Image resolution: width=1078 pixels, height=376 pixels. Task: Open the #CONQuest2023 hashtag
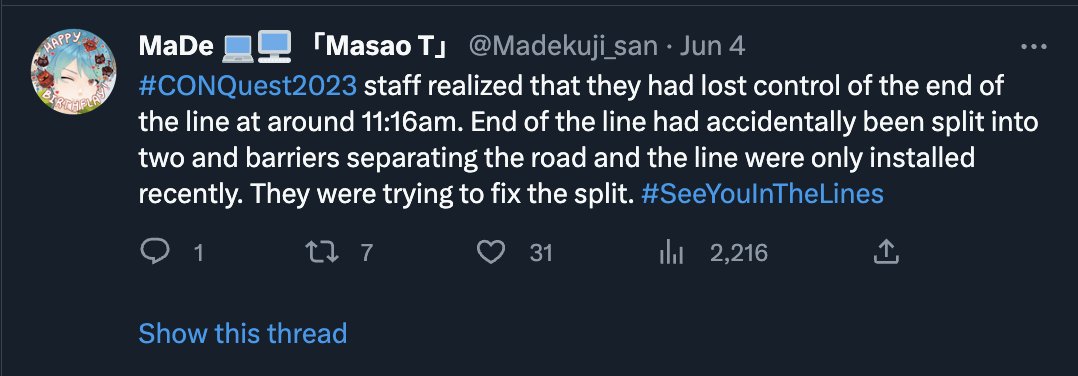click(x=248, y=87)
